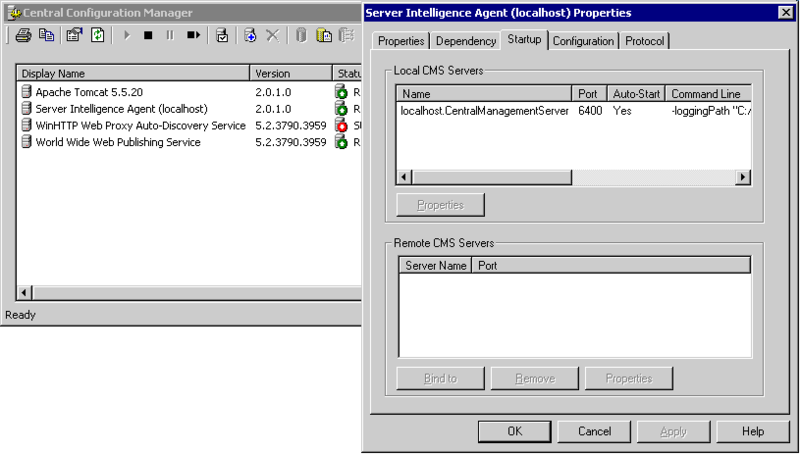This screenshot has width=800, height=454.
Task: Click the Print icon in Central Configuration Manager
Action: [x=23, y=35]
